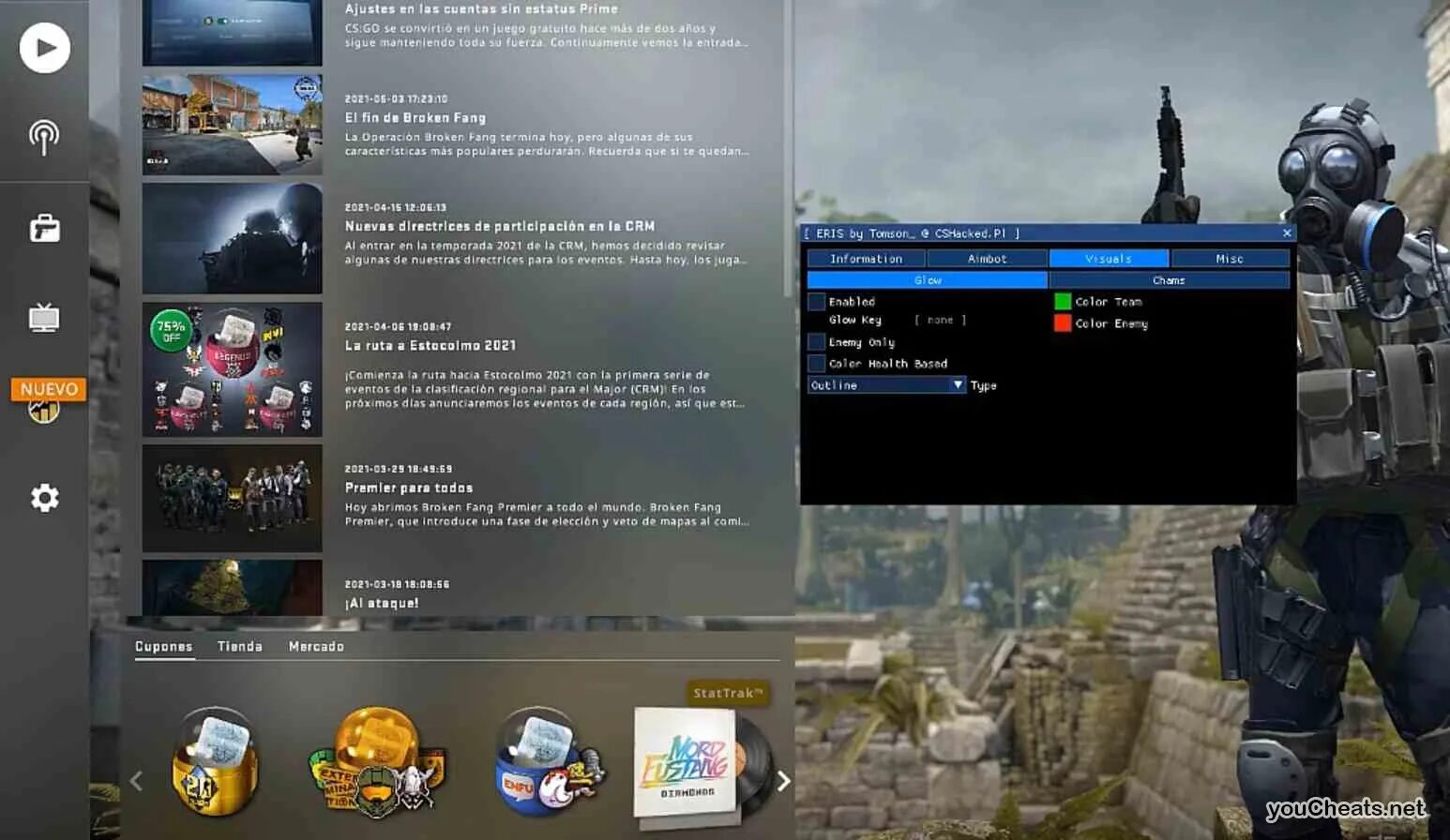Click the Premier team lineup thumbnail
Image resolution: width=1450 pixels, height=840 pixels.
[233, 498]
